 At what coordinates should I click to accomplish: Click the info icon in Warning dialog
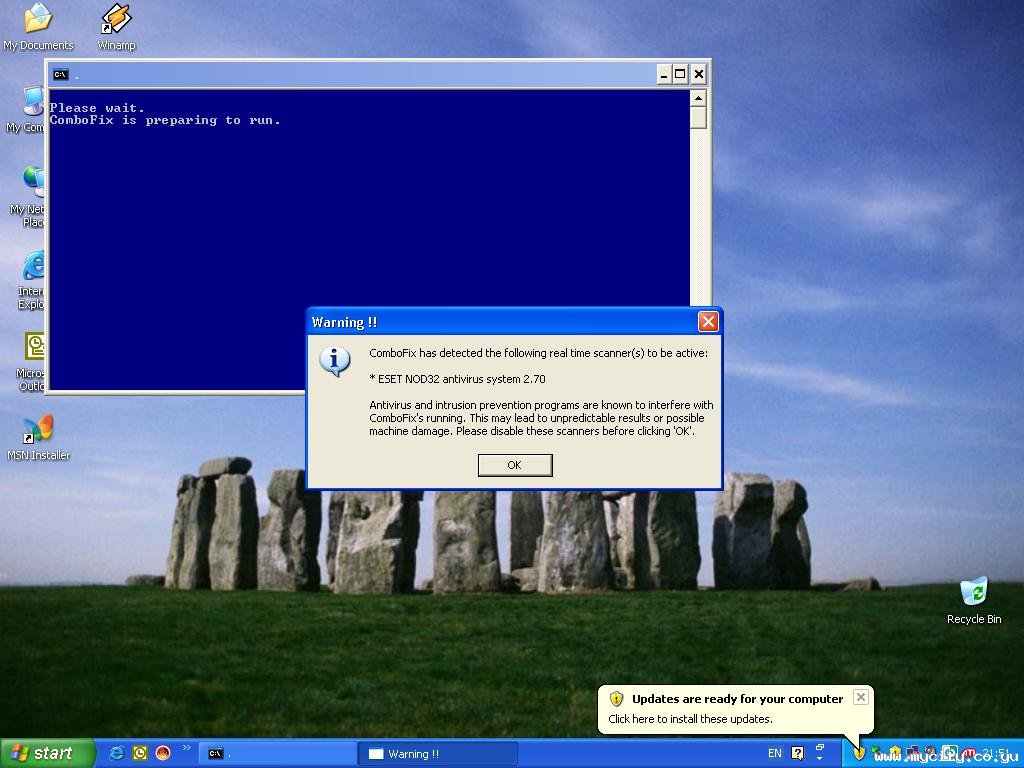pos(334,360)
